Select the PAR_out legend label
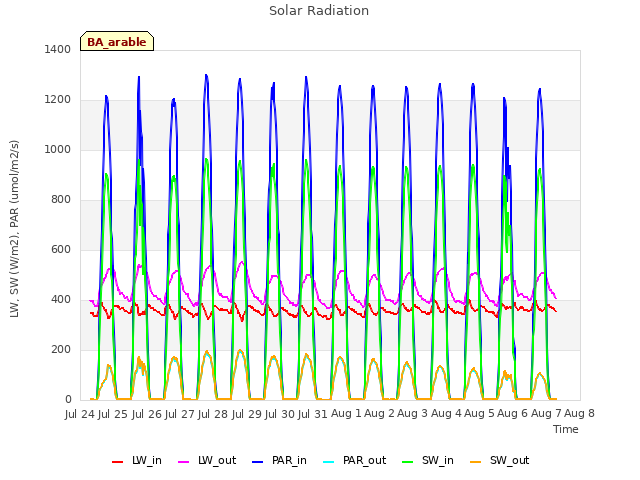The image size is (640, 480). [364, 460]
